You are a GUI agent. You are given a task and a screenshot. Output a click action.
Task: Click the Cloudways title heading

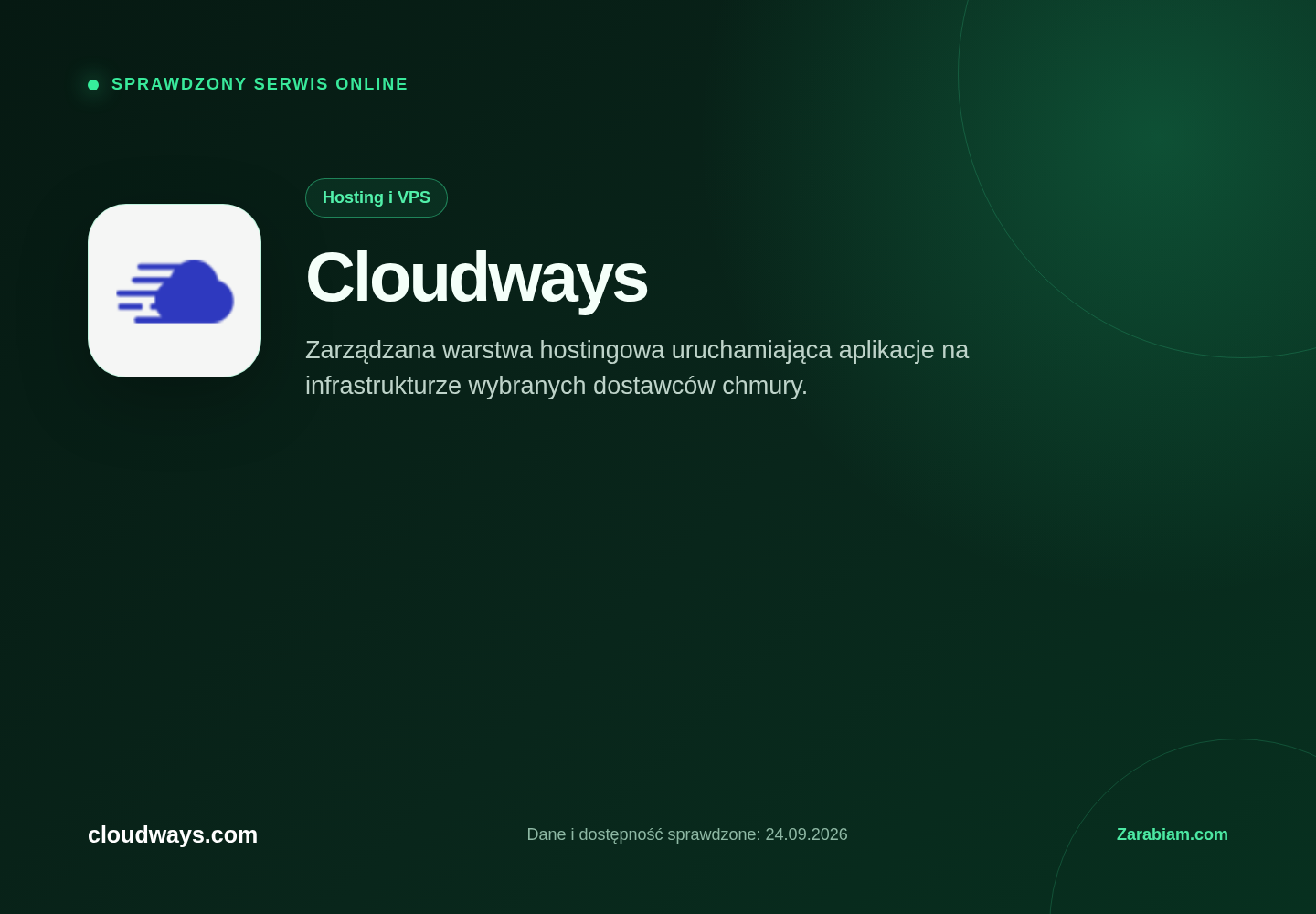476,277
